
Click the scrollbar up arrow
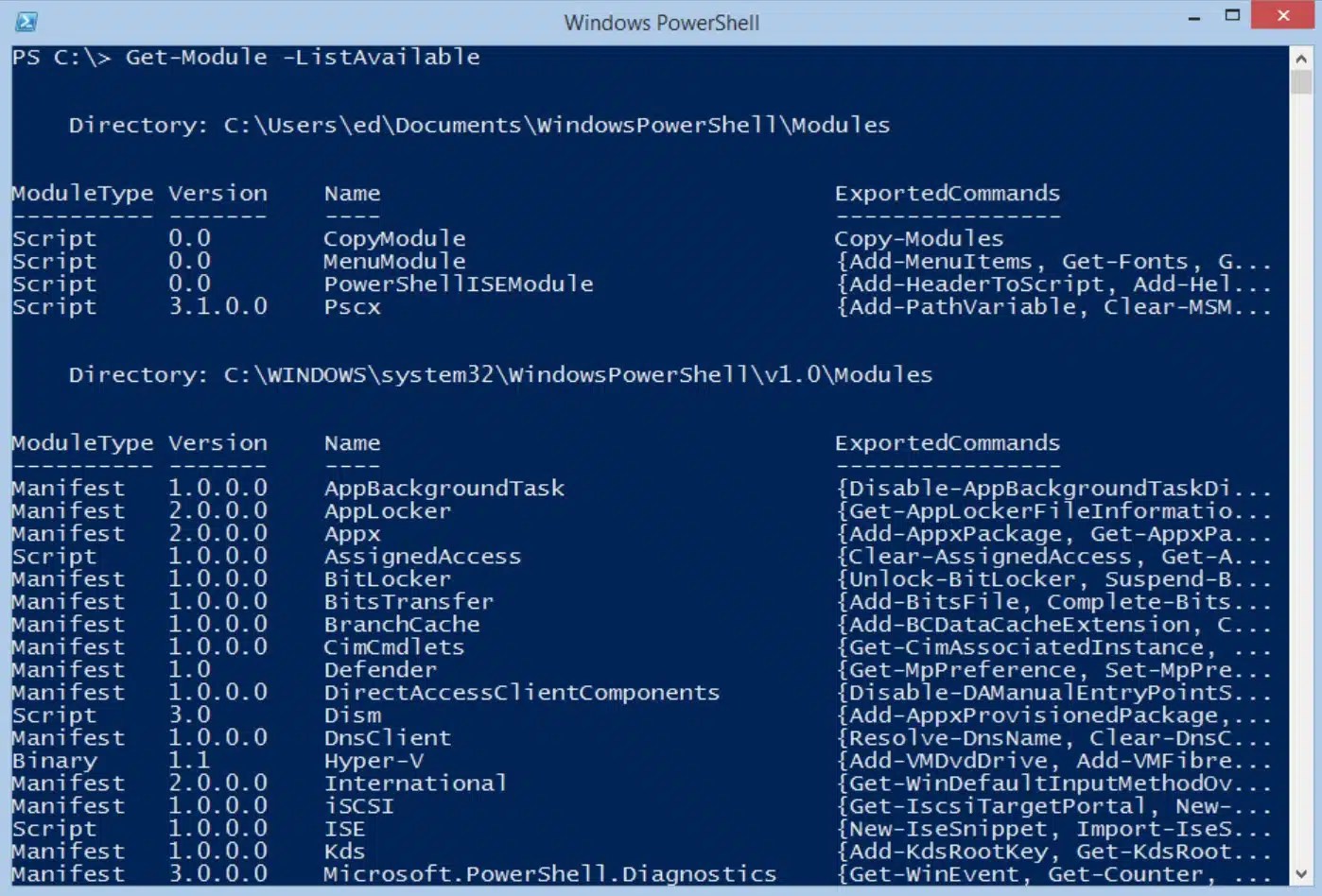coord(1301,57)
